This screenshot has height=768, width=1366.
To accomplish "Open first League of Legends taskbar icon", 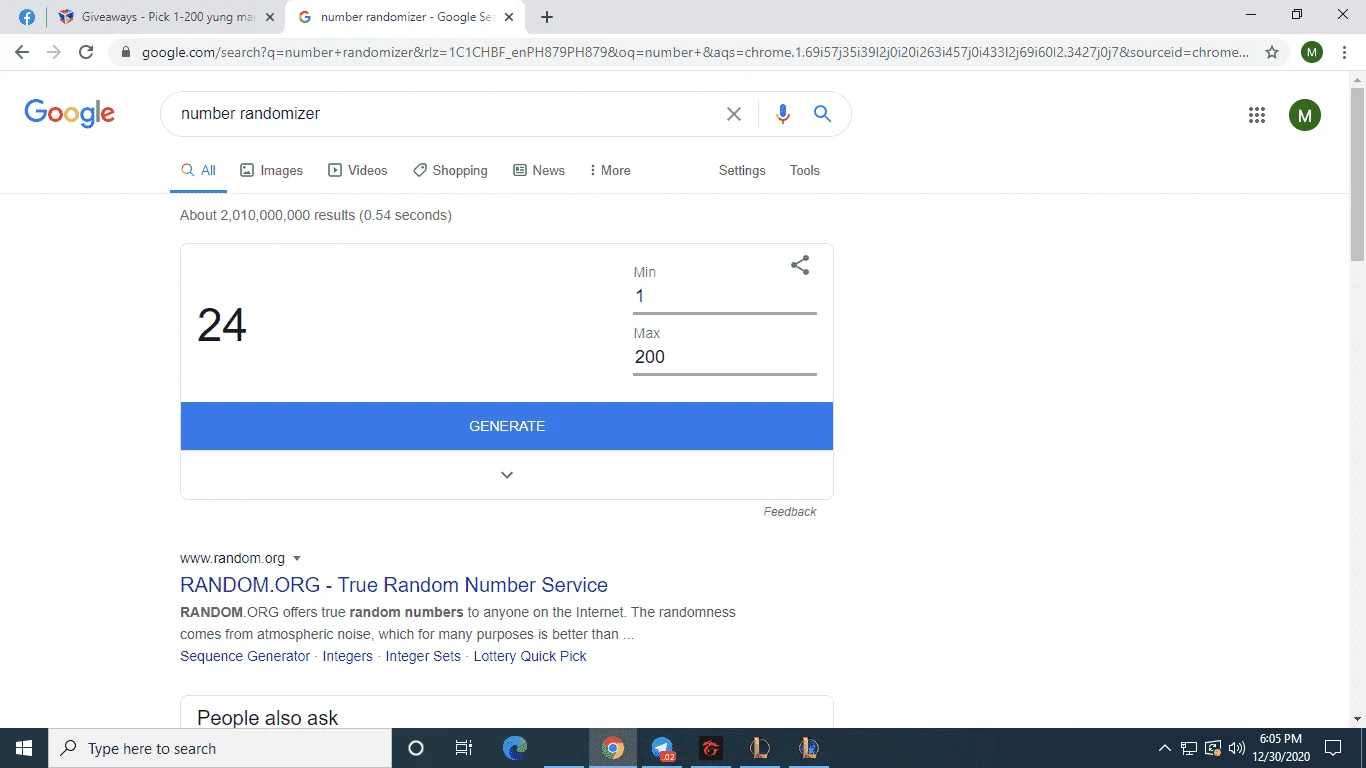I will tap(760, 748).
